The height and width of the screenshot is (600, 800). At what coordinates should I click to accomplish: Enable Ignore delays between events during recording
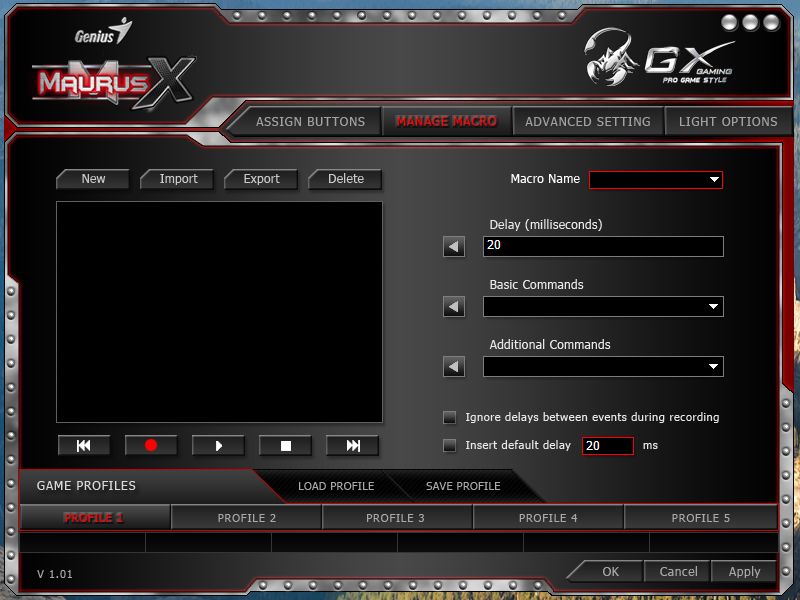pyautogui.click(x=449, y=417)
